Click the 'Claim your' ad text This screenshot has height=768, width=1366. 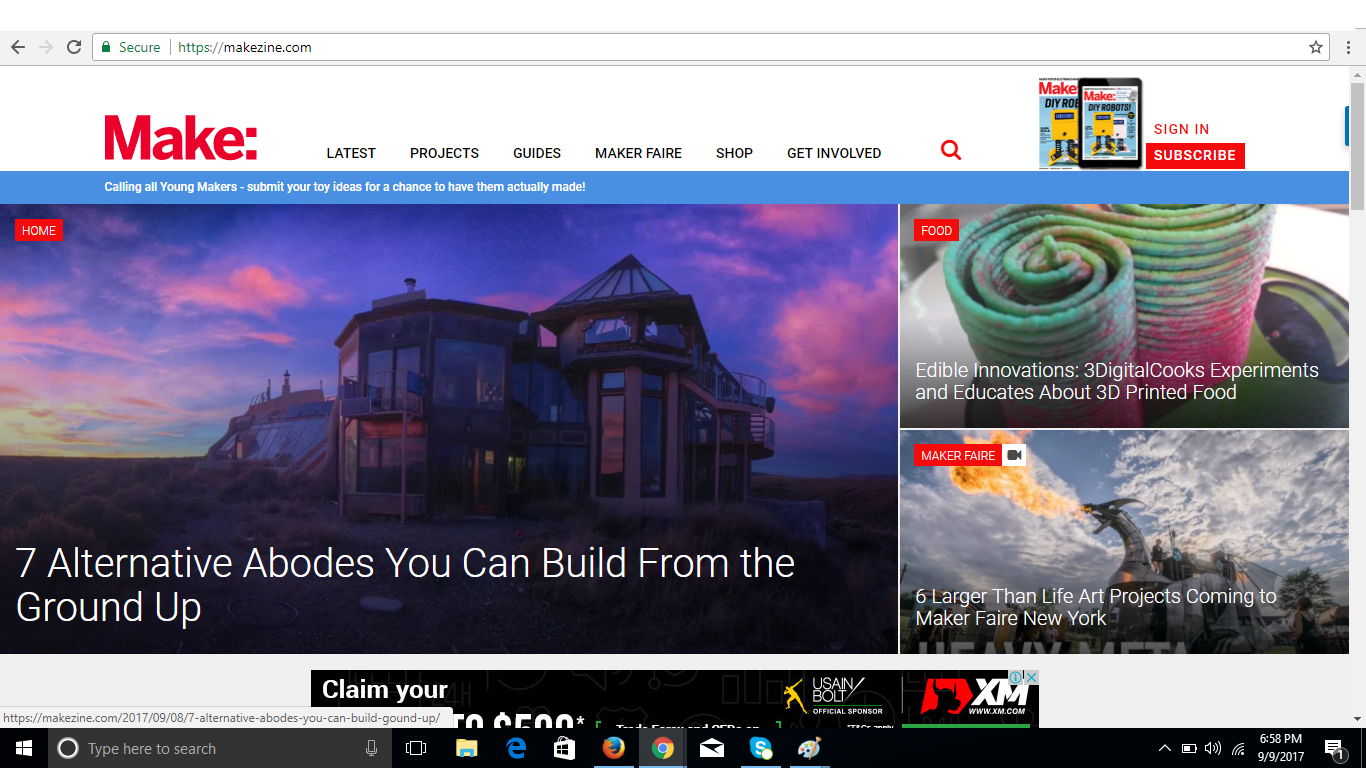point(385,689)
